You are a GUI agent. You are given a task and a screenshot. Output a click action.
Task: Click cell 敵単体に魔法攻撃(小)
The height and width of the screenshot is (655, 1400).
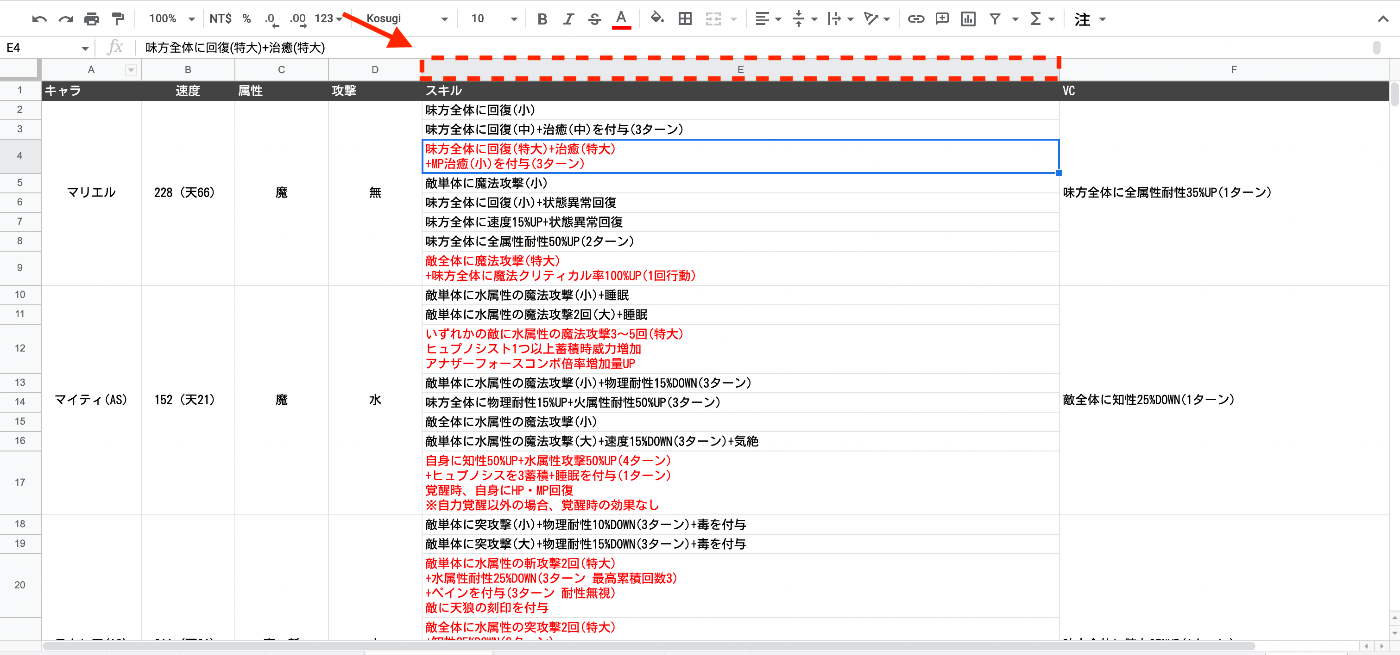point(740,184)
